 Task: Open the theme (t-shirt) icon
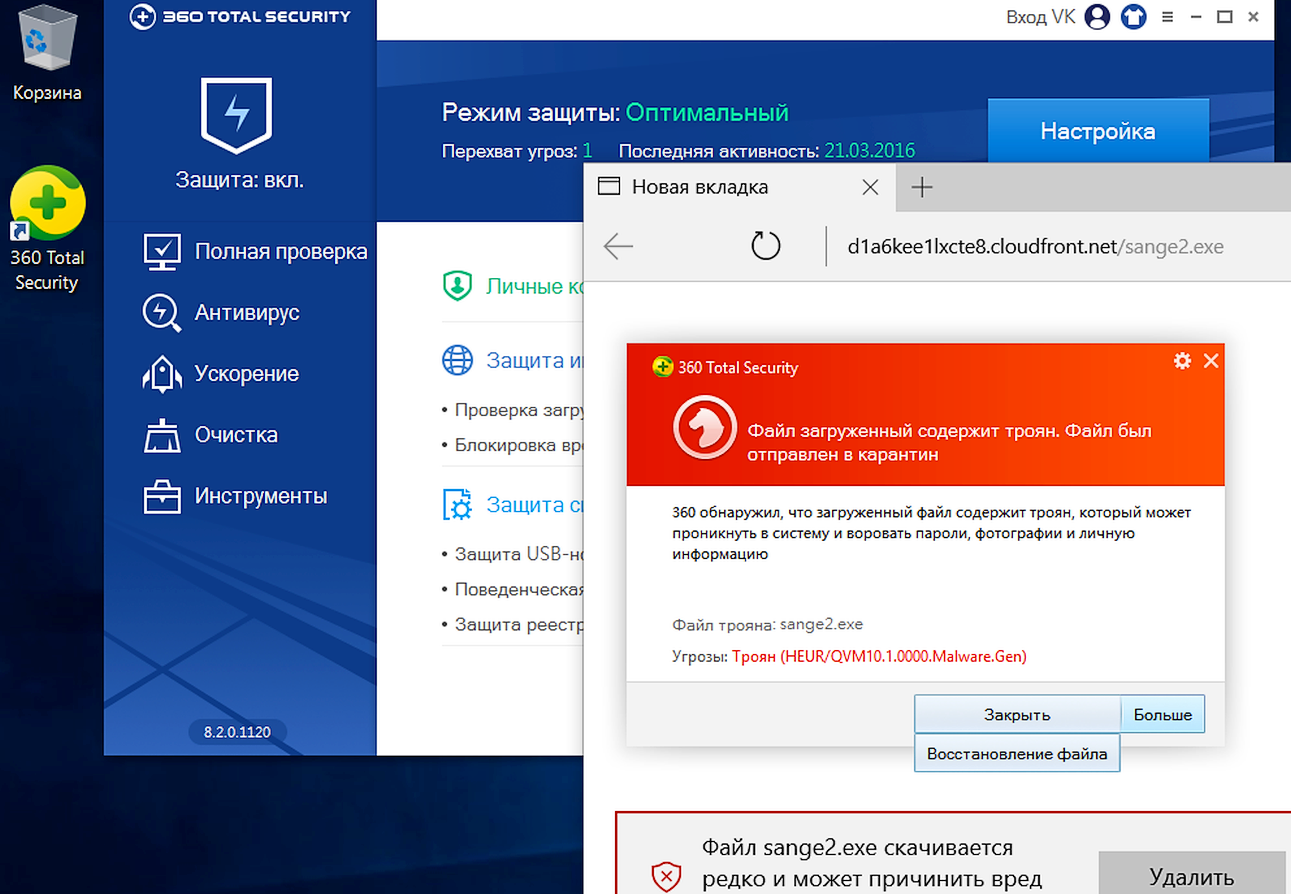pos(1134,17)
